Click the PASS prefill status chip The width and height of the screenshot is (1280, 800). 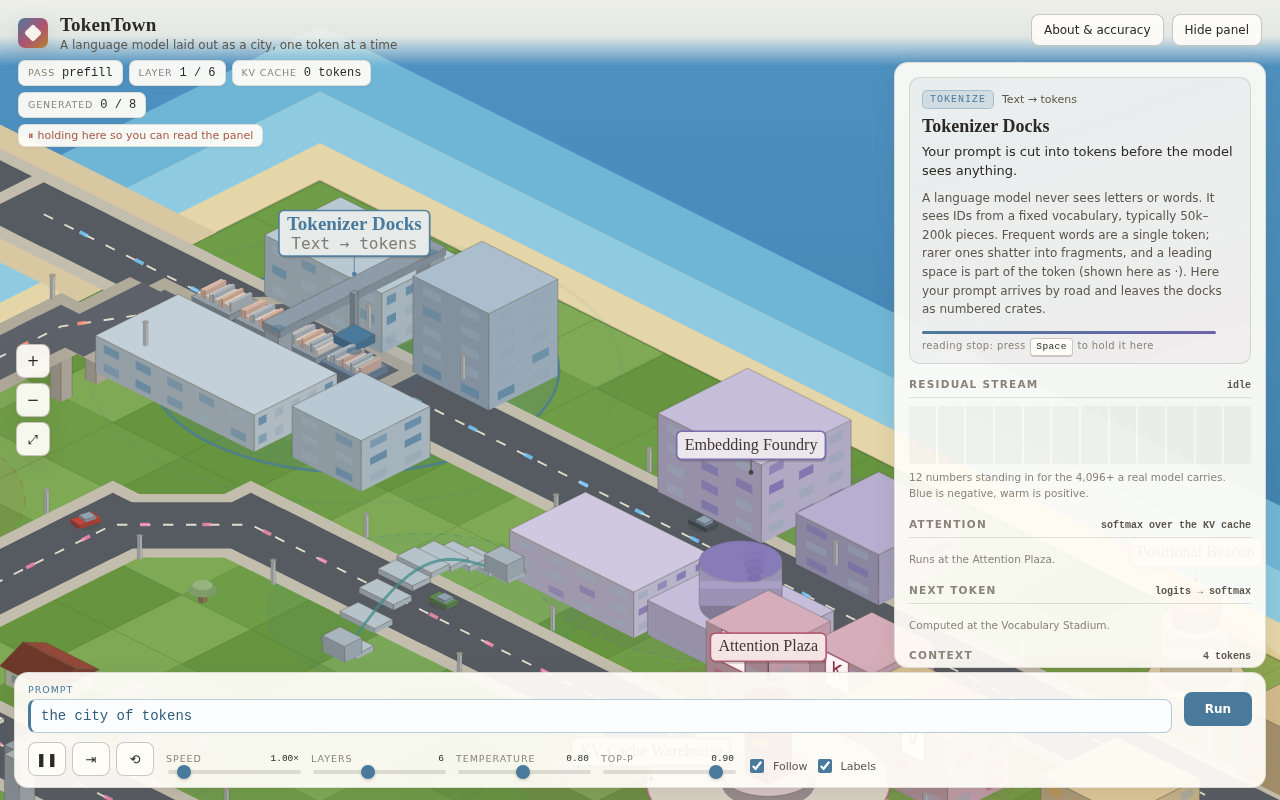[x=70, y=73]
